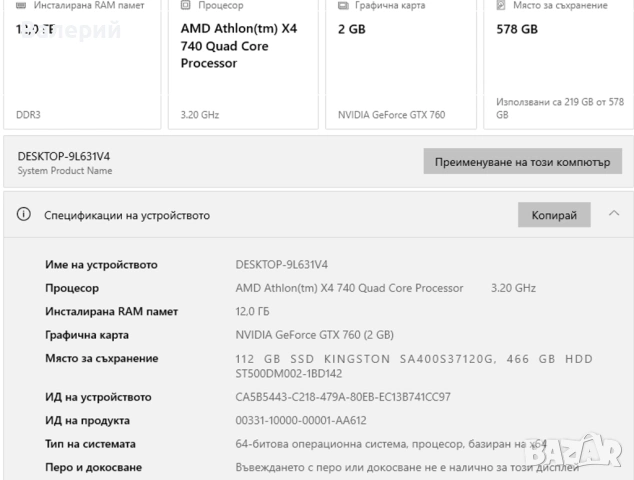Click the 'Място за съхранение' row label
The width and height of the screenshot is (634, 480).
pos(101,359)
